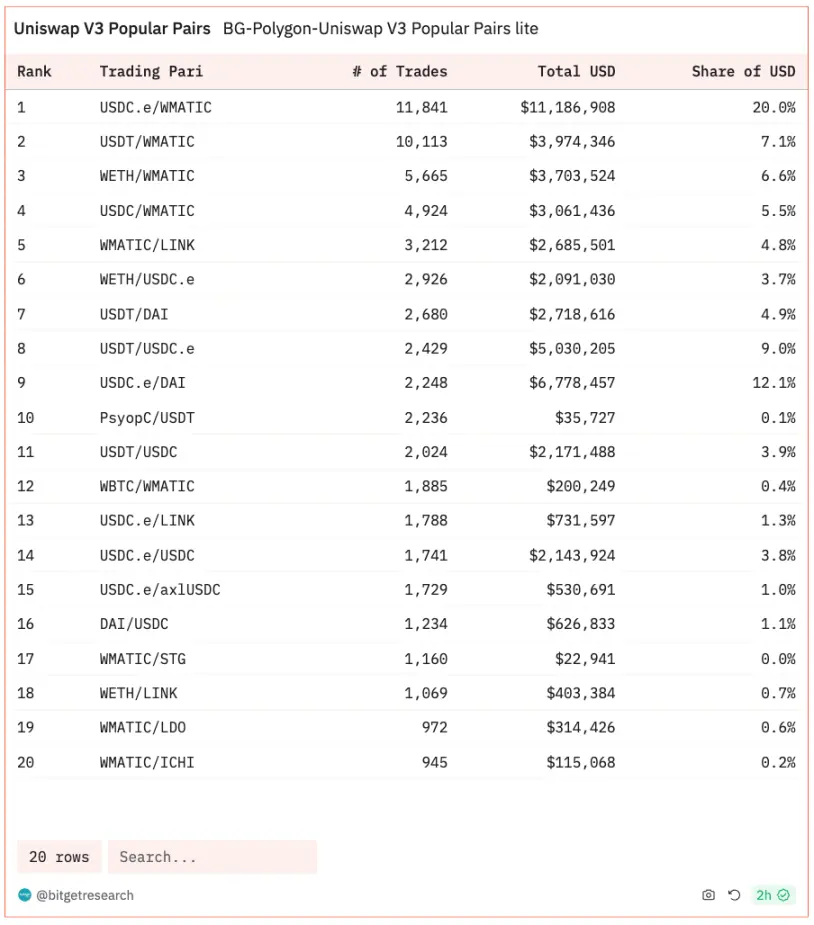Select the USDC.e/axlUSDC pair cell

[160, 590]
